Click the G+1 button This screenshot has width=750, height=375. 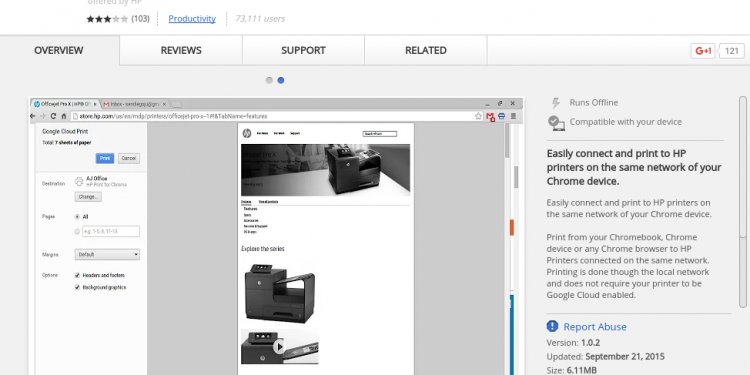click(x=703, y=51)
